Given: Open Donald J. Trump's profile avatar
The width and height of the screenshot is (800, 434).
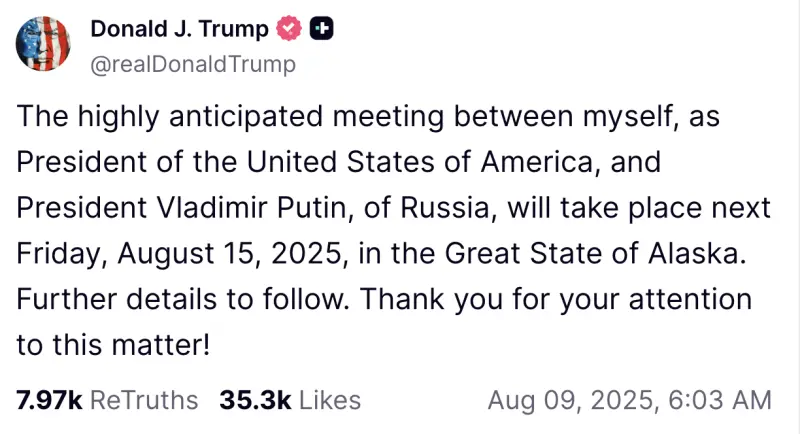Looking at the screenshot, I should [x=43, y=44].
